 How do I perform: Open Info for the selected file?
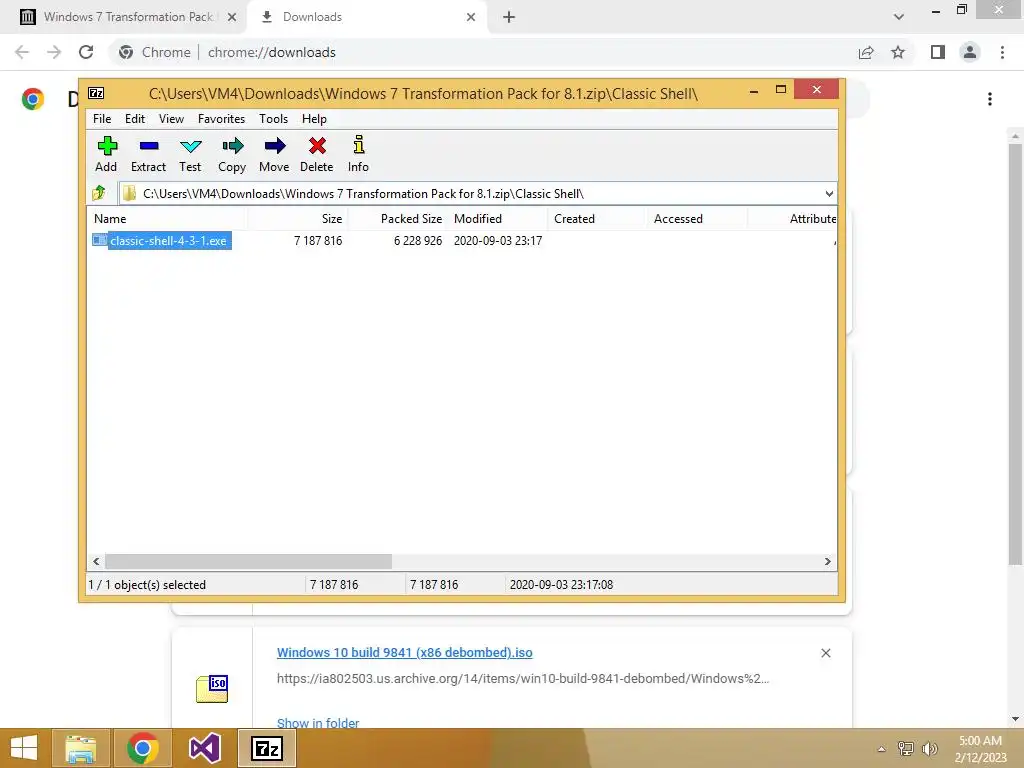pos(359,154)
